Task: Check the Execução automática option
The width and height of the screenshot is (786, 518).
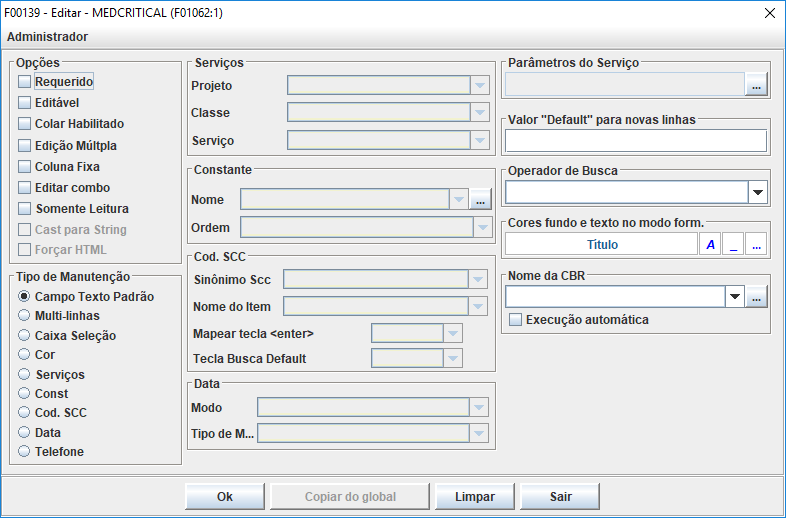Action: click(x=516, y=320)
